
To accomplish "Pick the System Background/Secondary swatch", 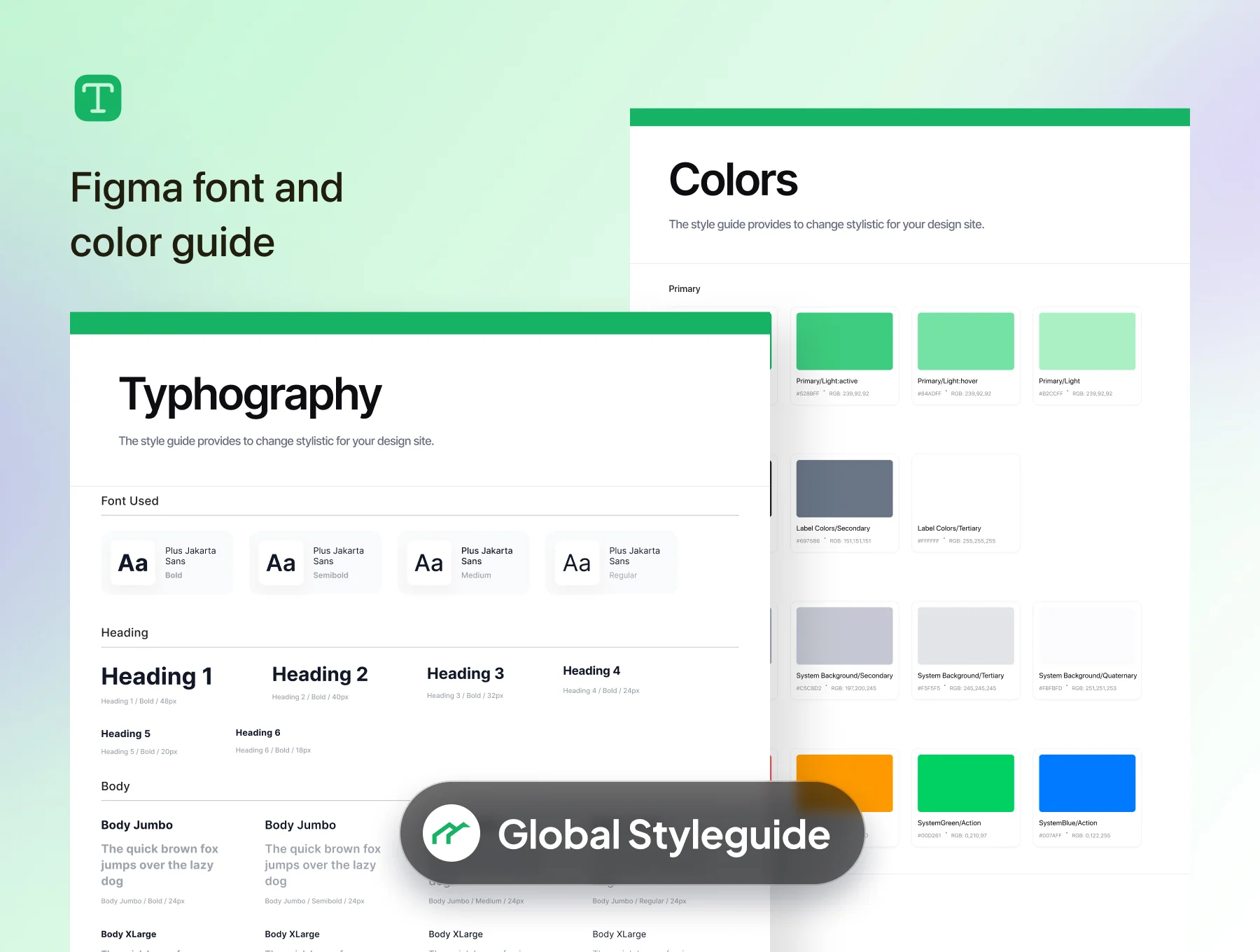I will pyautogui.click(x=844, y=636).
